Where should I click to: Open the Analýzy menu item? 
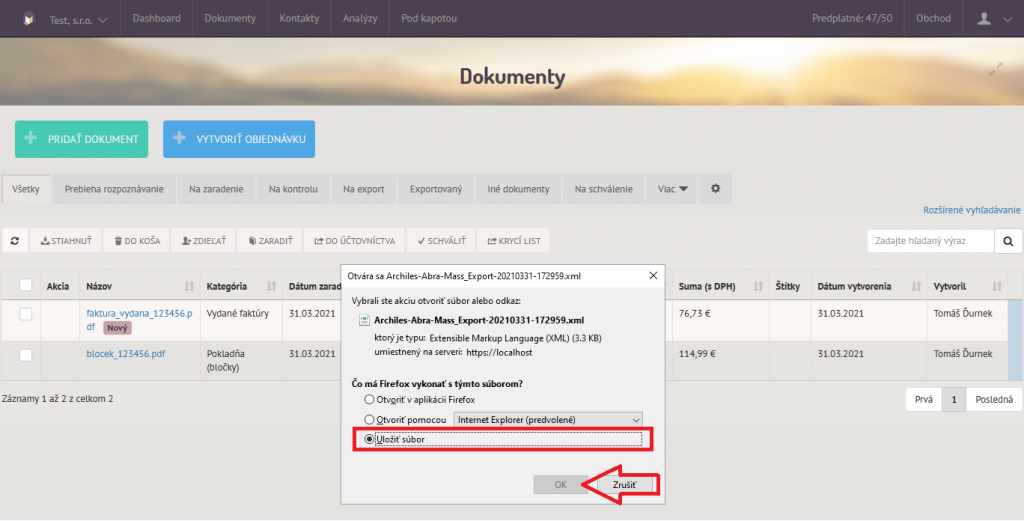(x=360, y=18)
